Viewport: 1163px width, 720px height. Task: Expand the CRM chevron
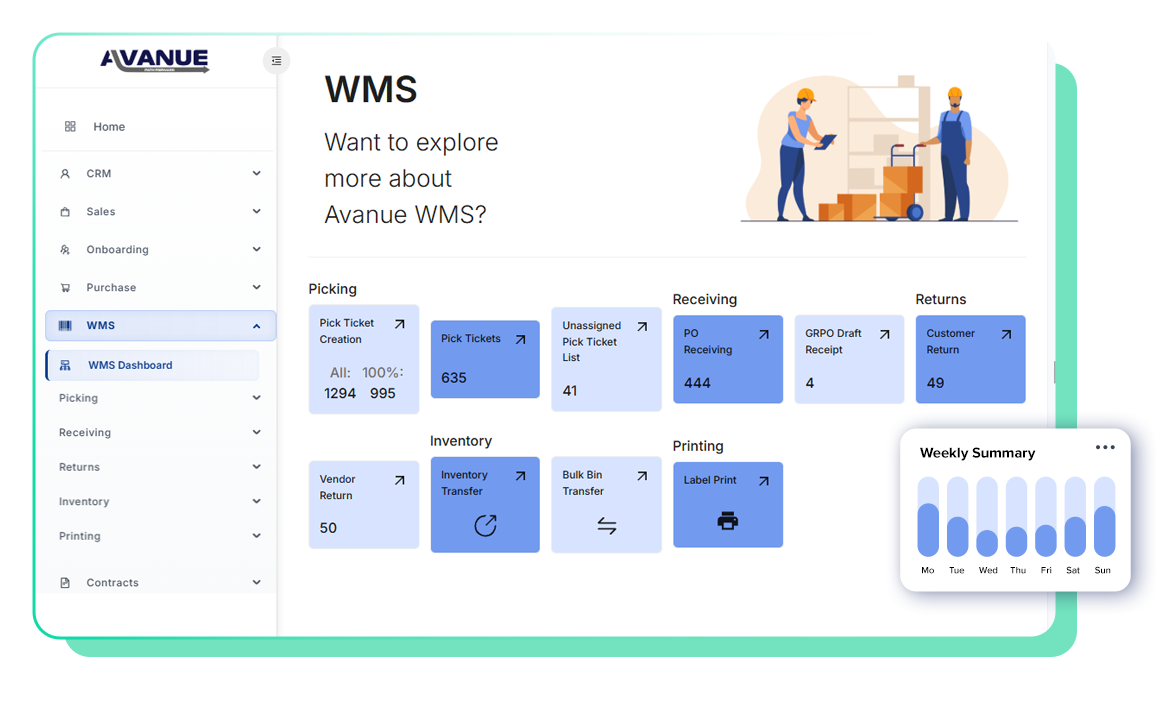pos(257,174)
